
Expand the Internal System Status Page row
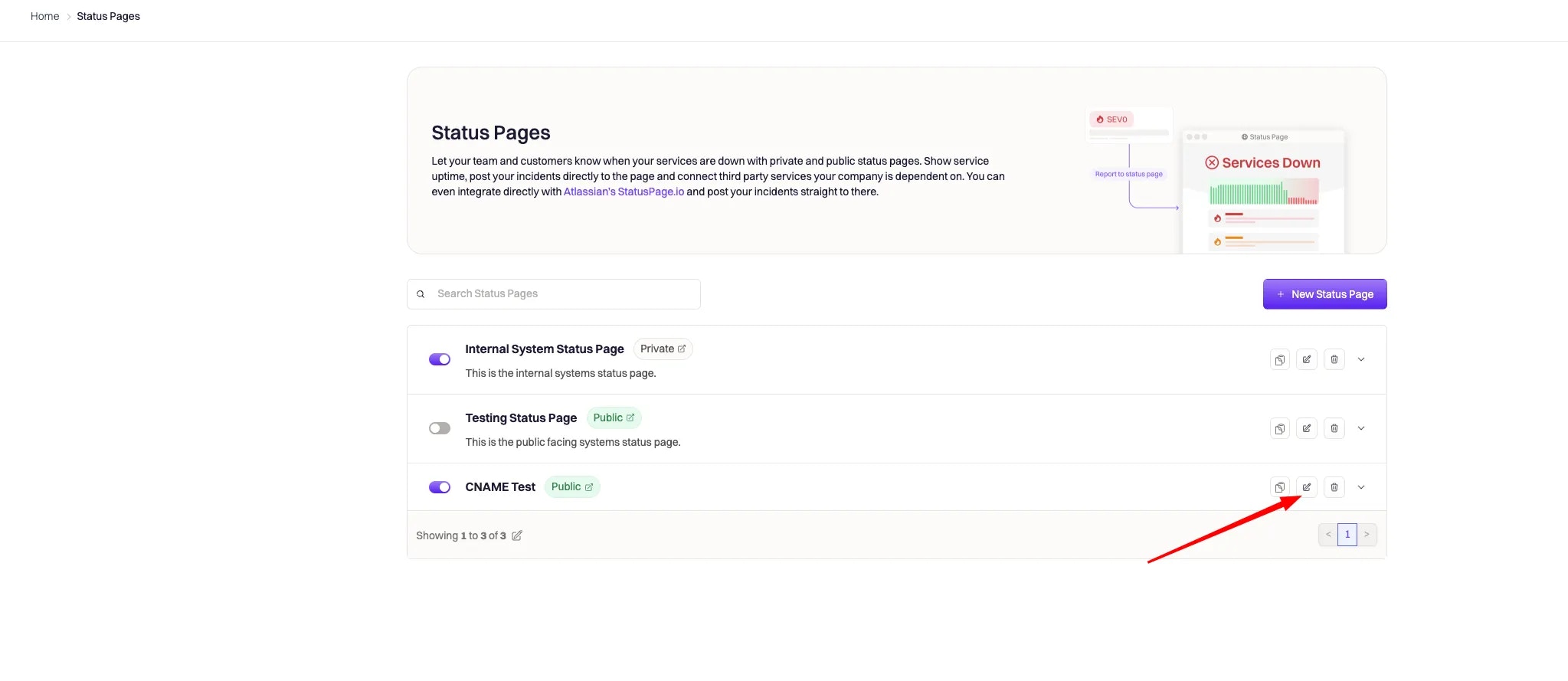(1361, 359)
